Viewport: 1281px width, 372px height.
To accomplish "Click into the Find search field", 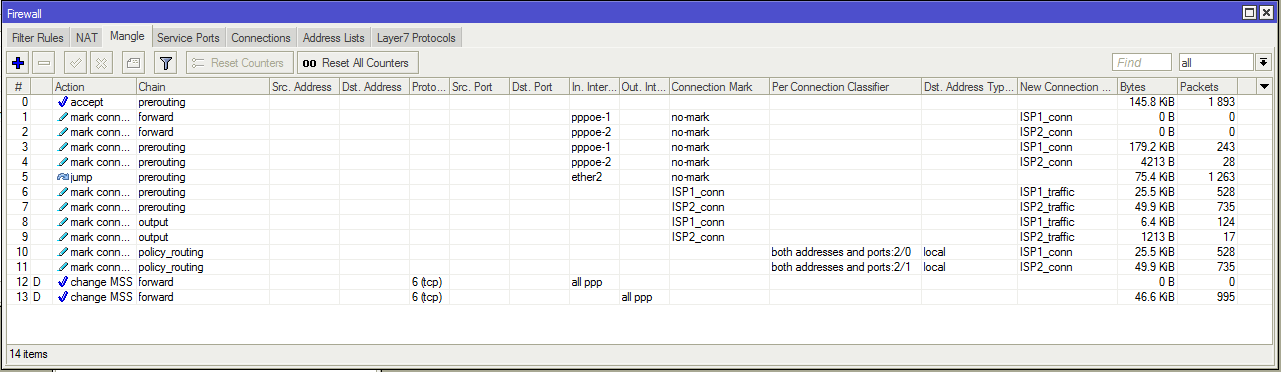I will [1142, 62].
